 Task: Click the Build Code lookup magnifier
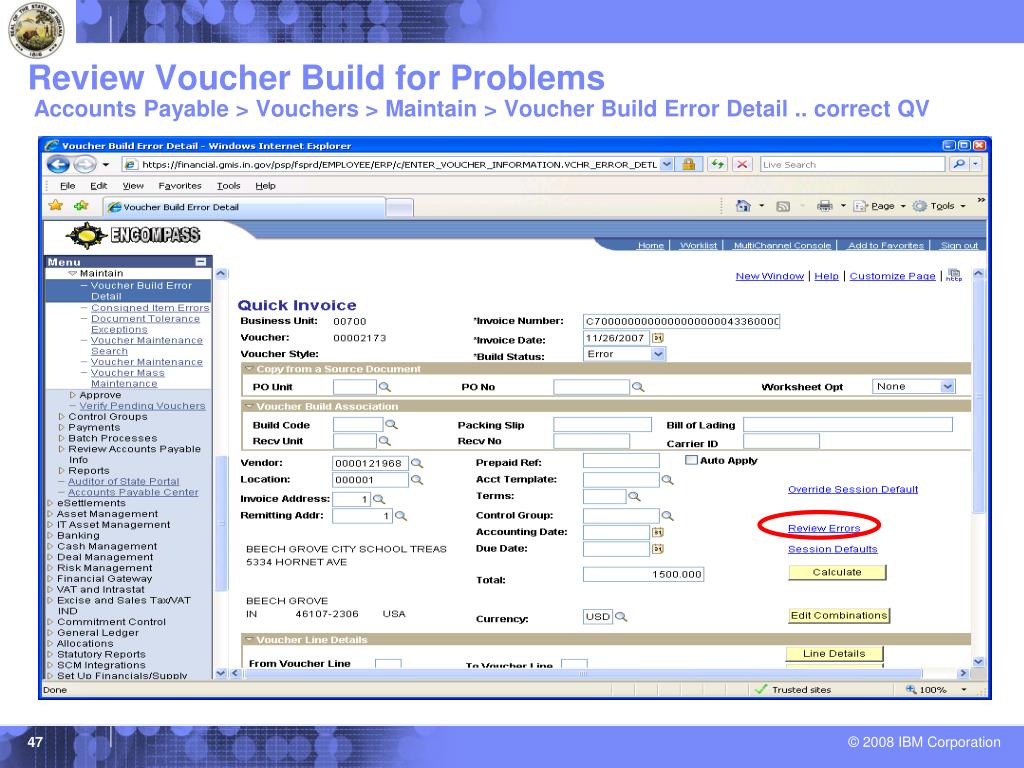pos(391,424)
